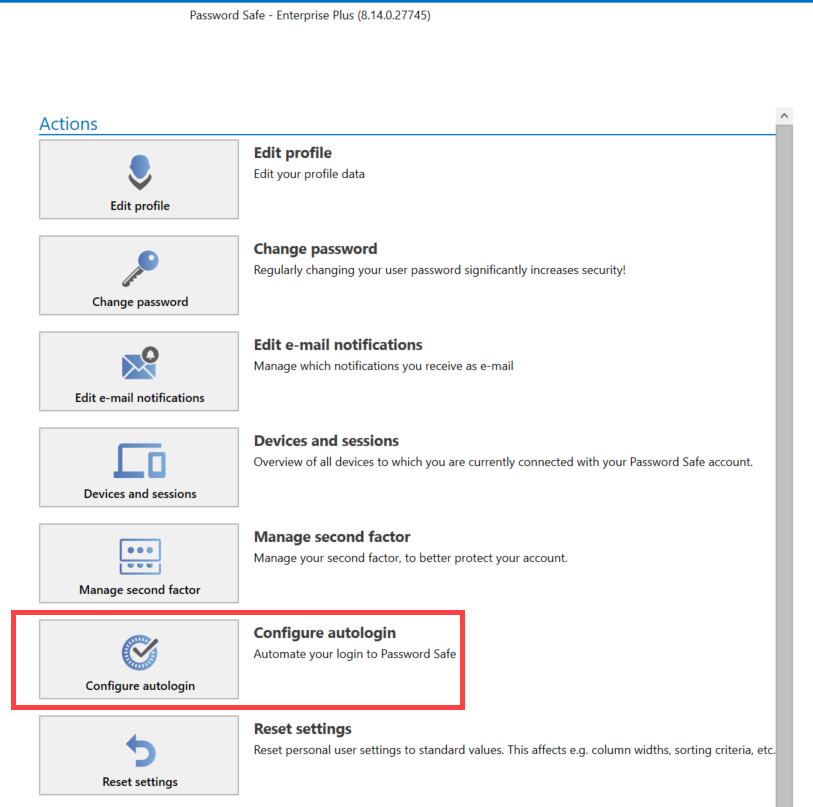Image resolution: width=813 pixels, height=807 pixels.
Task: Select the 'Edit e-mail notifications' button label
Action: (x=140, y=398)
